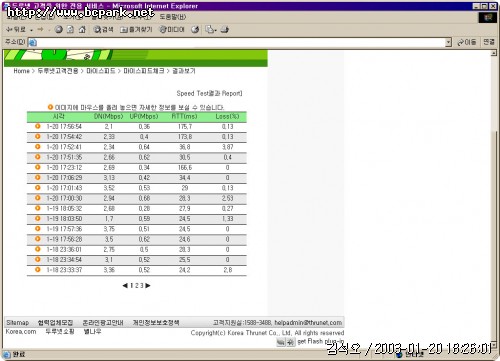Click the Back arrow toolbar button
Screen dimensions: 500x361
click(15, 30)
